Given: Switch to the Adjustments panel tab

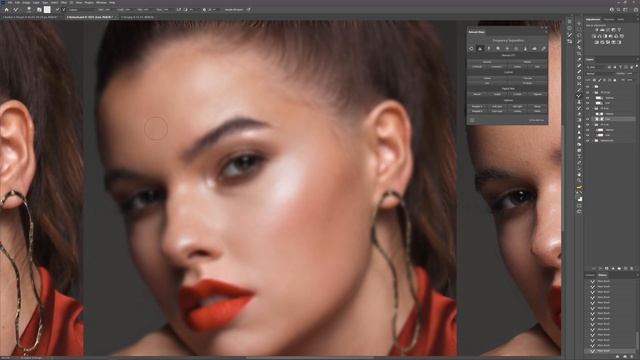Looking at the screenshot, I should [593, 19].
